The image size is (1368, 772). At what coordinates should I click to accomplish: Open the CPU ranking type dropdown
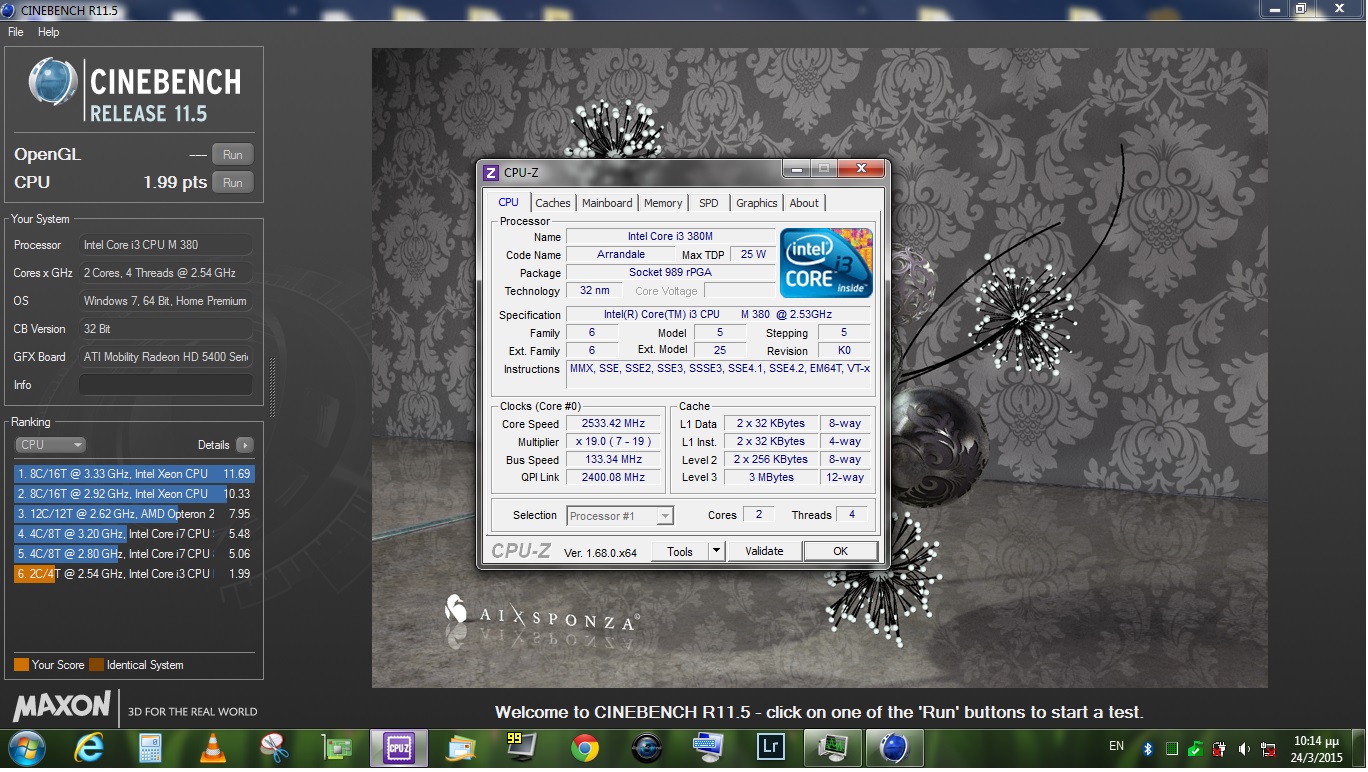(50, 445)
